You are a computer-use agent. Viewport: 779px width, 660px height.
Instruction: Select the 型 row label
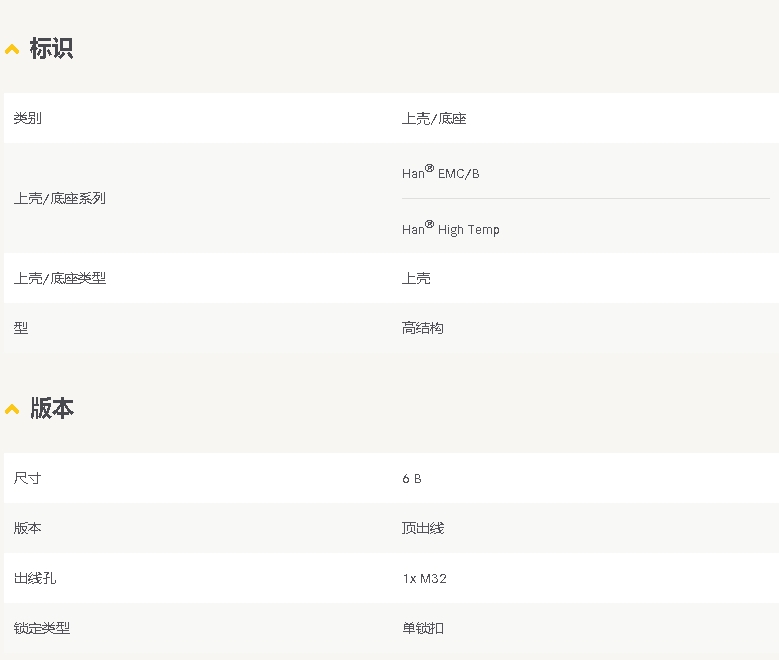[20, 328]
